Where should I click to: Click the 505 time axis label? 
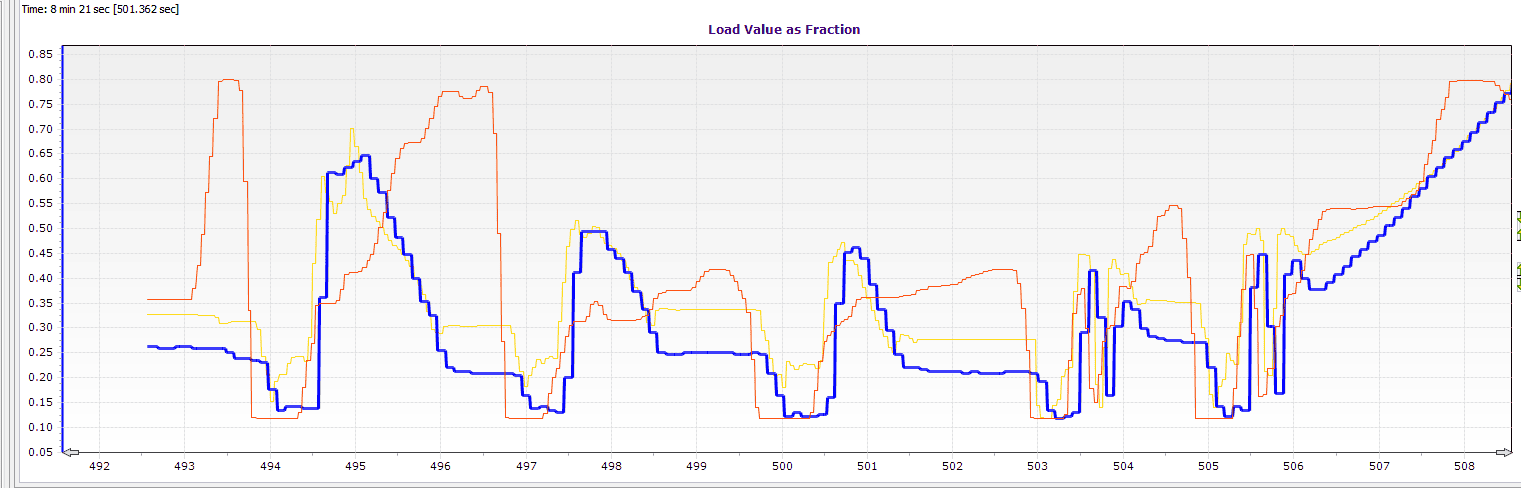[x=1208, y=466]
